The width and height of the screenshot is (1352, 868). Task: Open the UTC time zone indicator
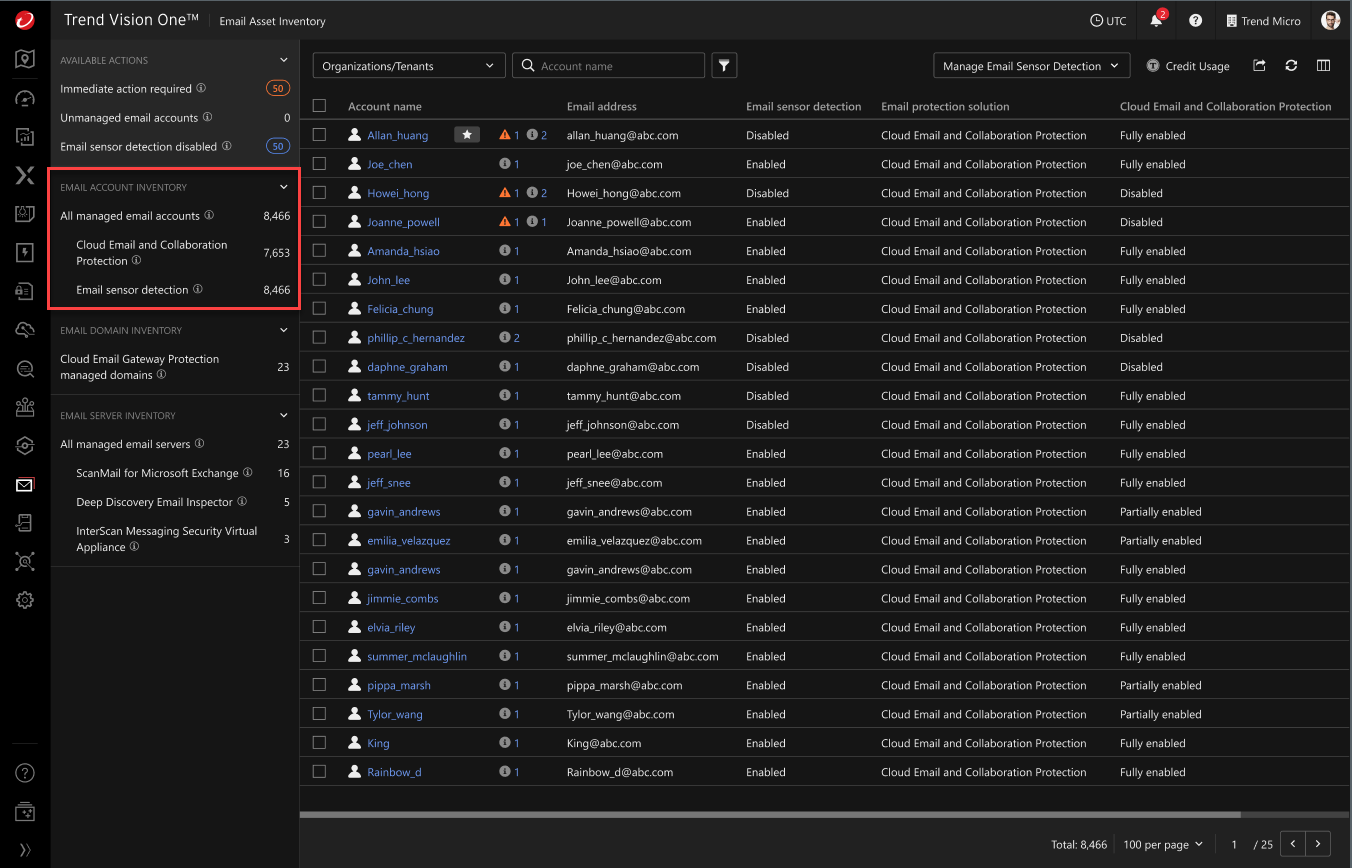point(1108,20)
